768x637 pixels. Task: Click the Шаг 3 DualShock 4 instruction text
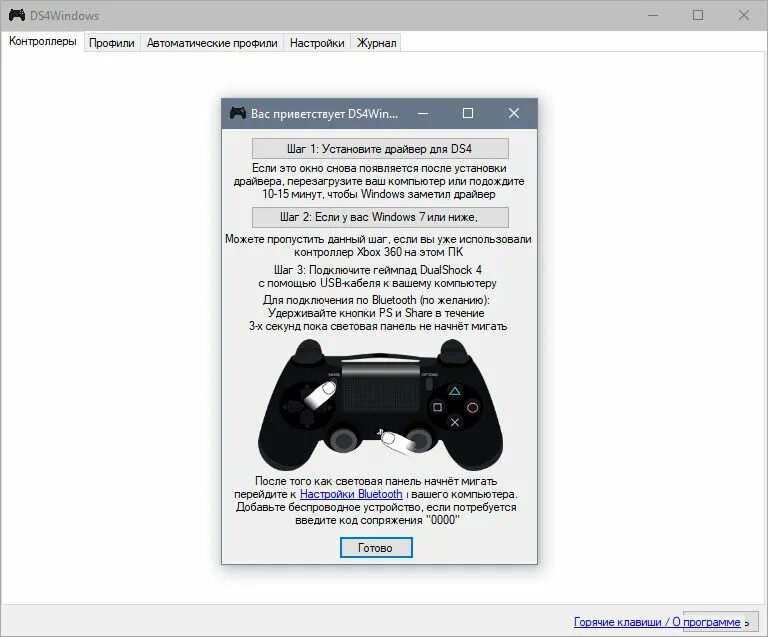(x=378, y=276)
